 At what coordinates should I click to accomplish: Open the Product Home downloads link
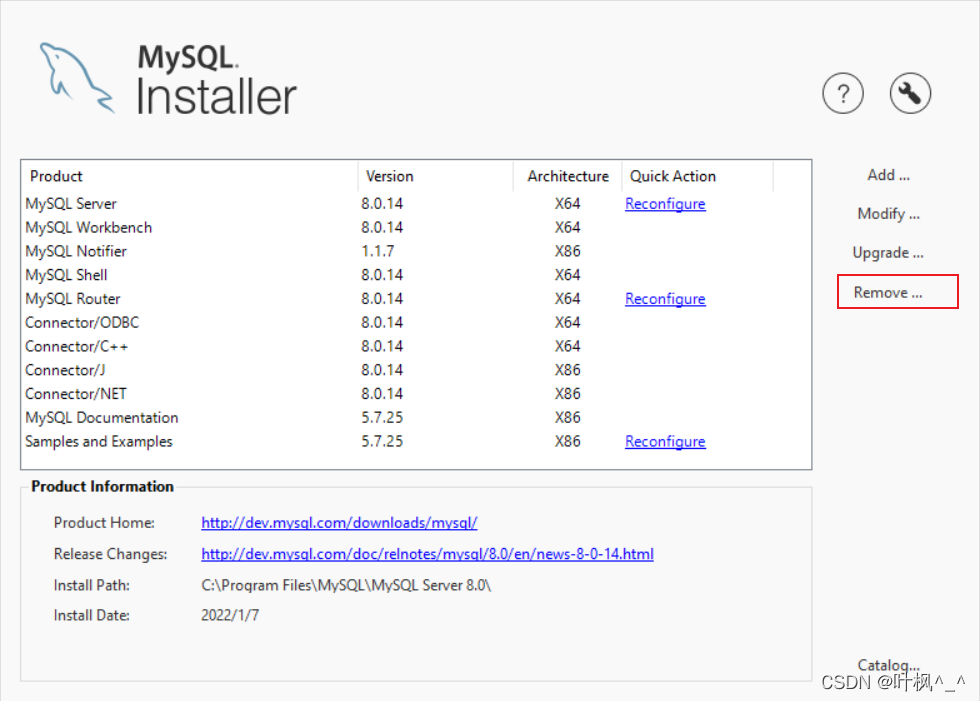pyautogui.click(x=339, y=522)
